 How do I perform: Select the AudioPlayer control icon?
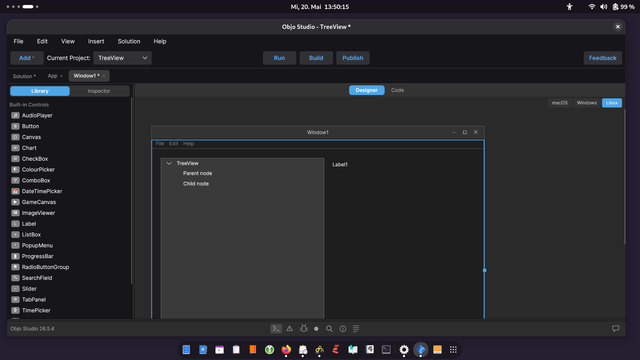(x=15, y=116)
